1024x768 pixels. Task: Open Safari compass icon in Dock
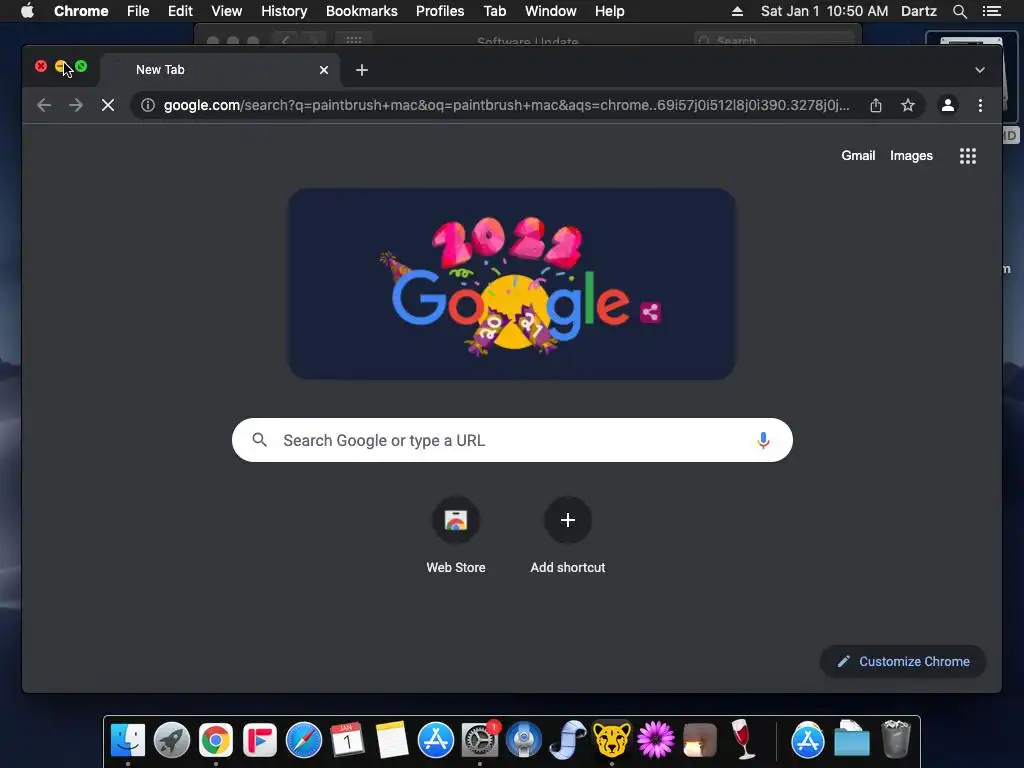click(x=304, y=741)
